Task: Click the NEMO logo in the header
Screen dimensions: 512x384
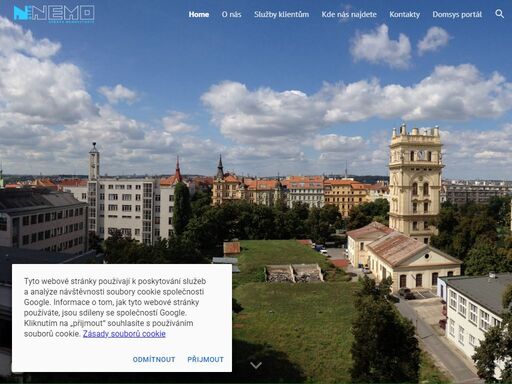Action: coord(54,14)
